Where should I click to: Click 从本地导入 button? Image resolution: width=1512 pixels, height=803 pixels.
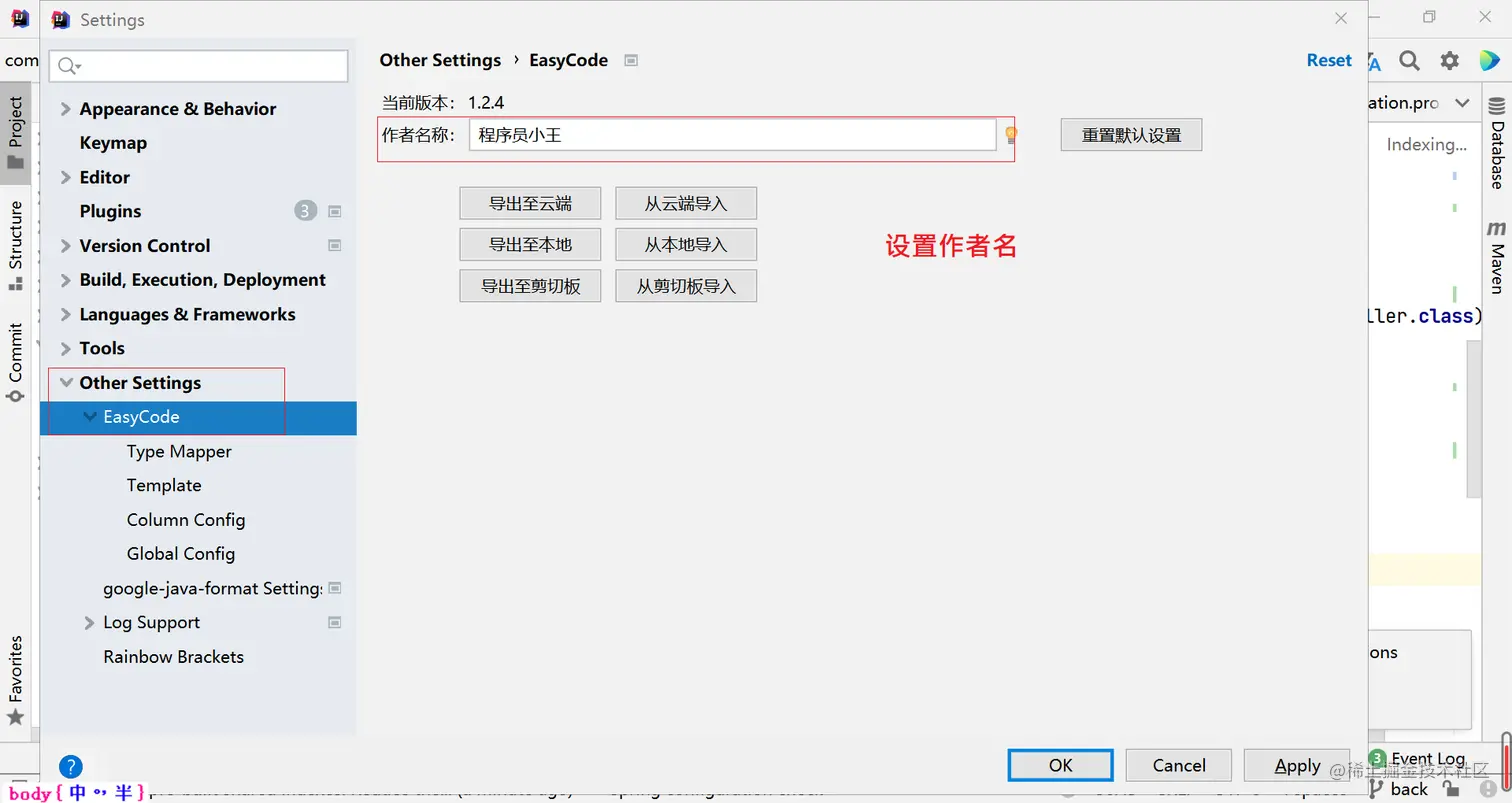tap(686, 244)
